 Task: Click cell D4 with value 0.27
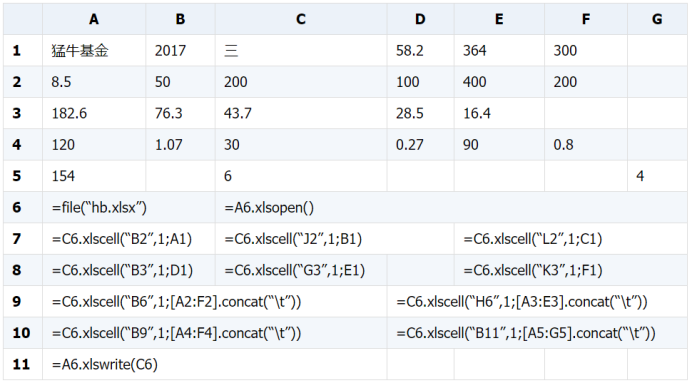[421, 144]
